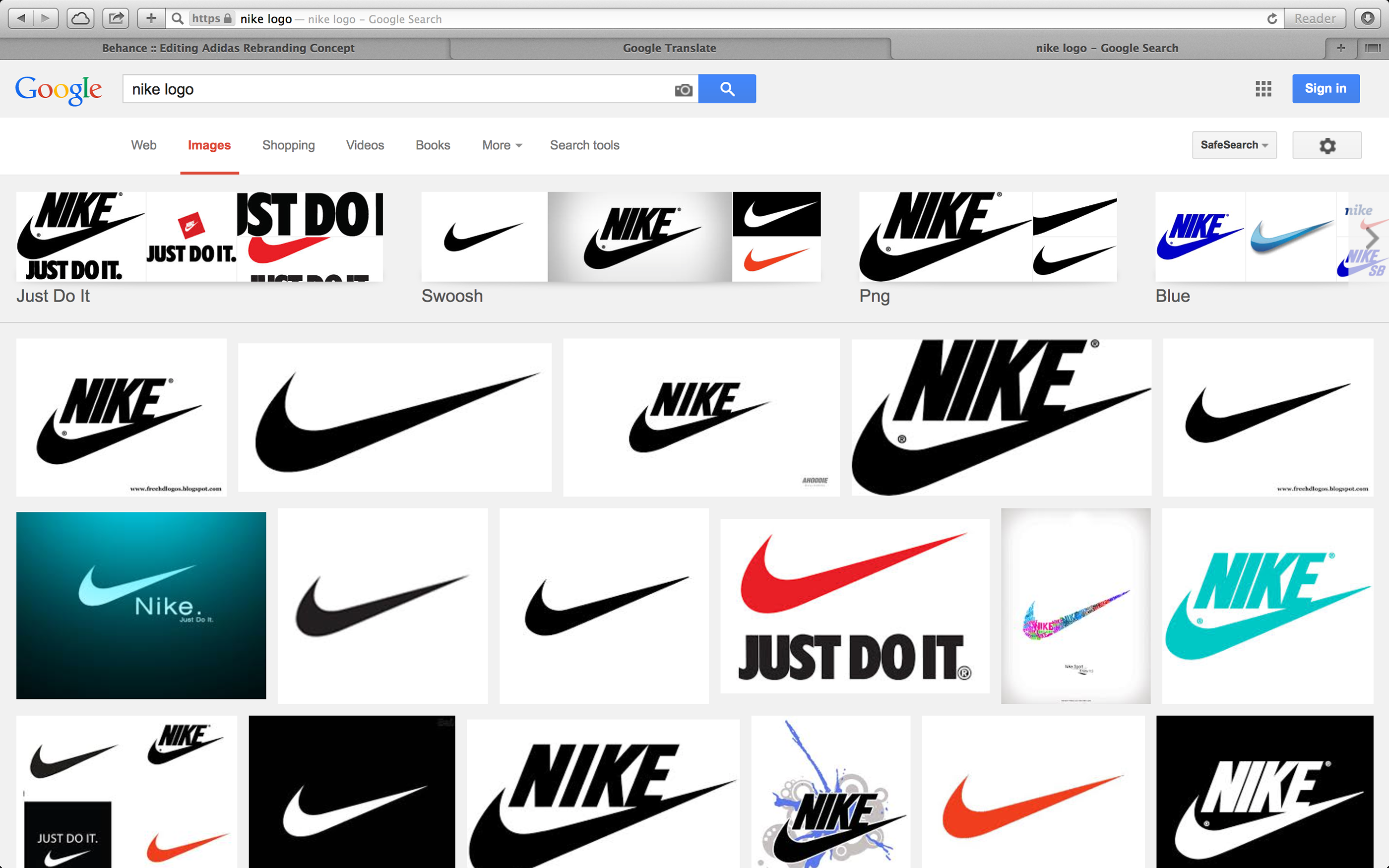
Task: Click the Safari iCloud tabs icon
Action: (x=80, y=18)
